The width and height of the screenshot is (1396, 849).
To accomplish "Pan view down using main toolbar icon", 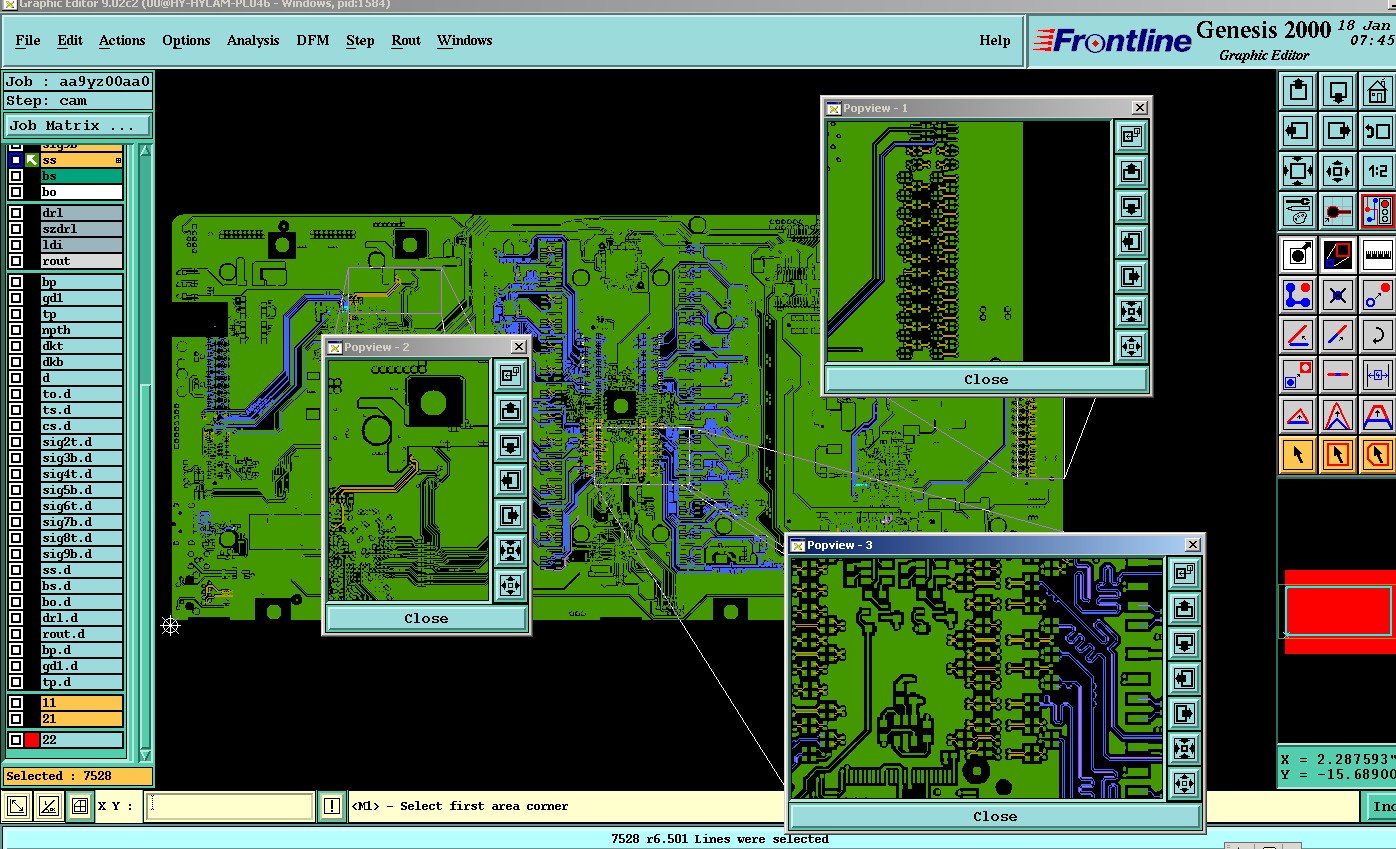I will [1338, 91].
